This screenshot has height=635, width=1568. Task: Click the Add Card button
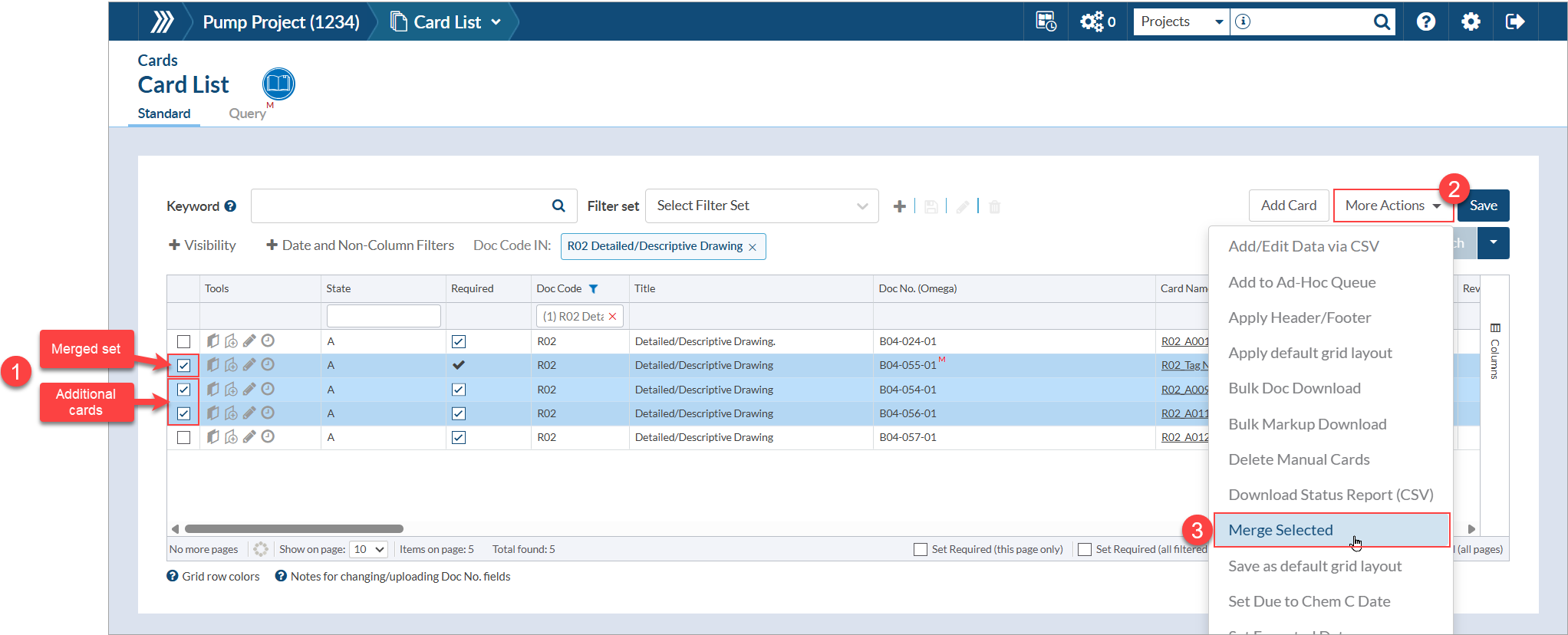point(1288,206)
